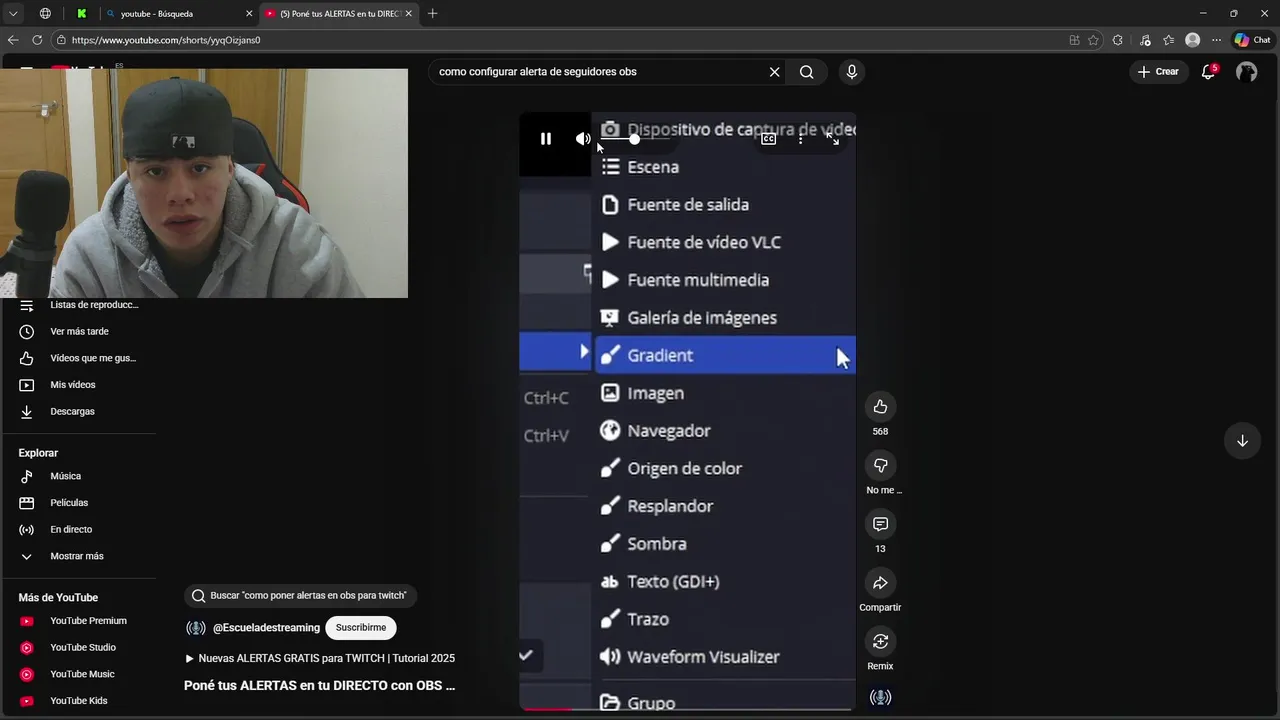The width and height of the screenshot is (1280, 720).
Task: Toggle closed captions on the video
Action: [x=768, y=139]
